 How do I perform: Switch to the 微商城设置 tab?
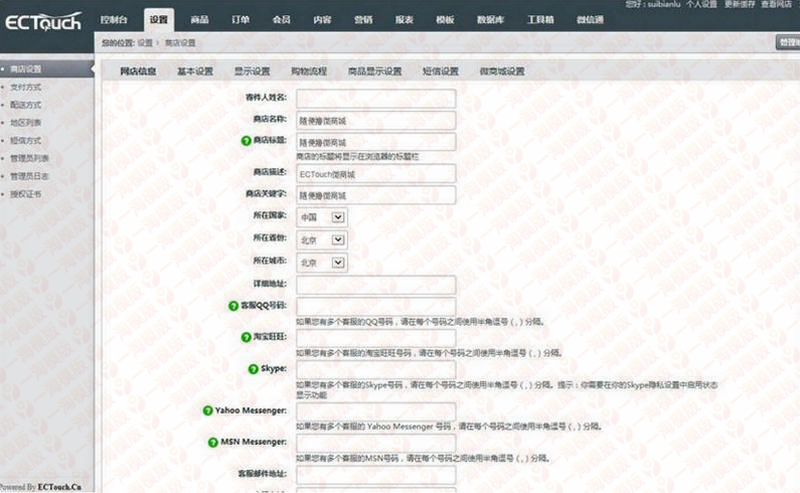coord(502,71)
